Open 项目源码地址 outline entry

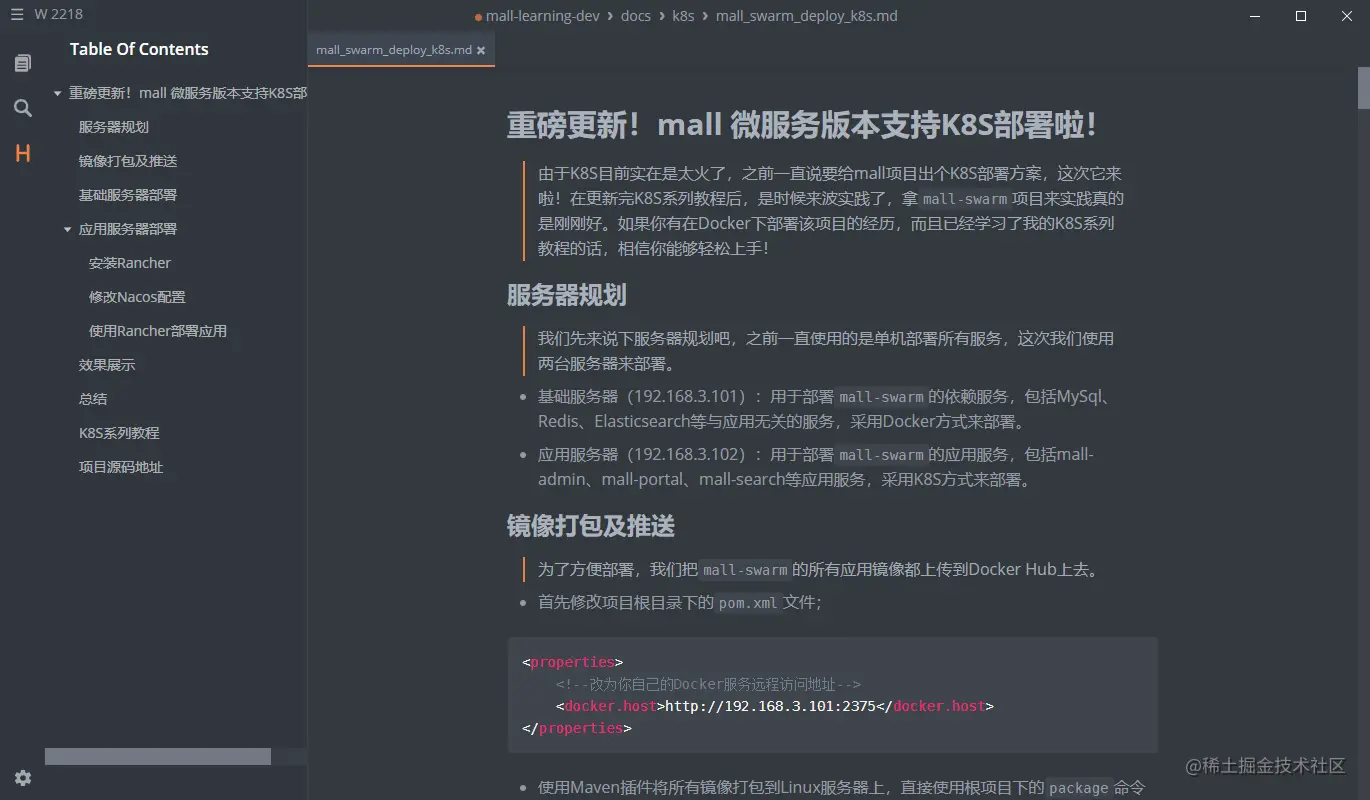(x=121, y=467)
